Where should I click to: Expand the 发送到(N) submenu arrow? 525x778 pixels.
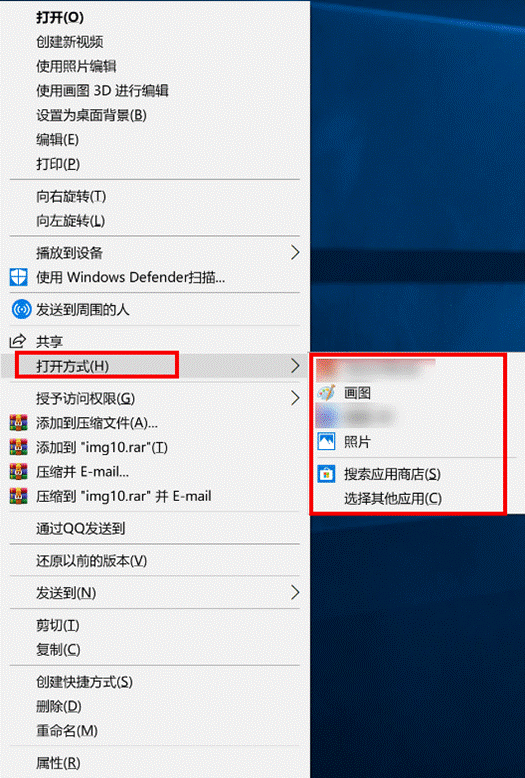coord(295,592)
